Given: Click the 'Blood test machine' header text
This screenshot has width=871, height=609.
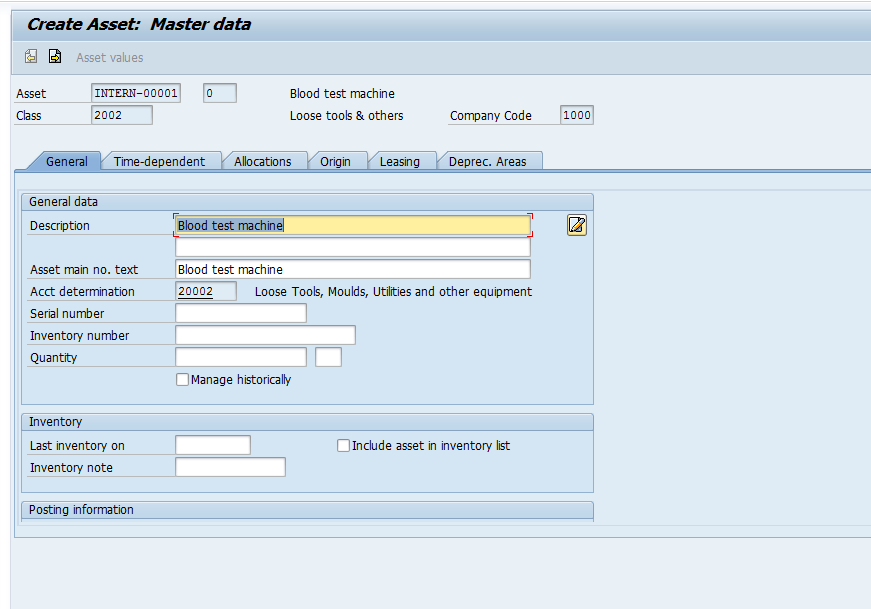Looking at the screenshot, I should click(x=342, y=93).
